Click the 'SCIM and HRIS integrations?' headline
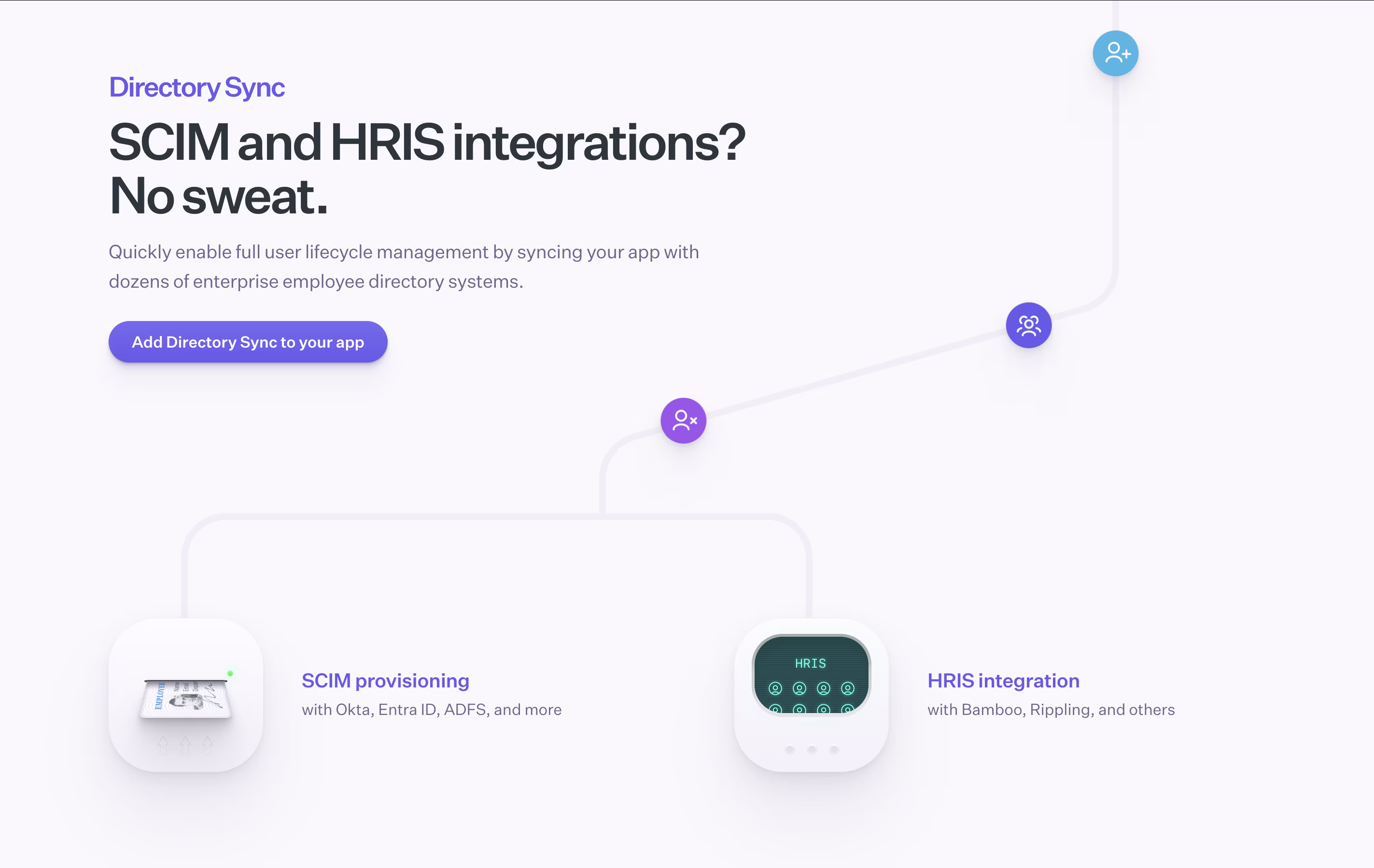Viewport: 1374px width, 868px height. tap(427, 142)
